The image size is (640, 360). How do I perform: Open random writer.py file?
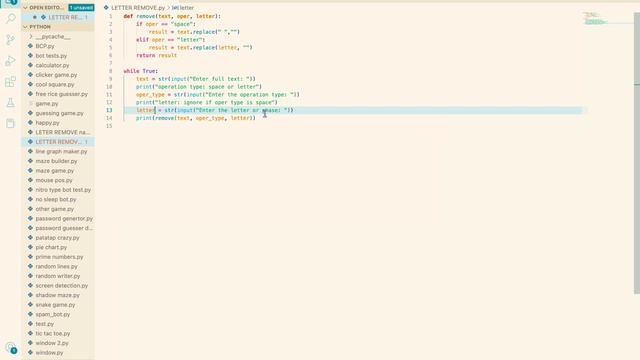point(58,276)
